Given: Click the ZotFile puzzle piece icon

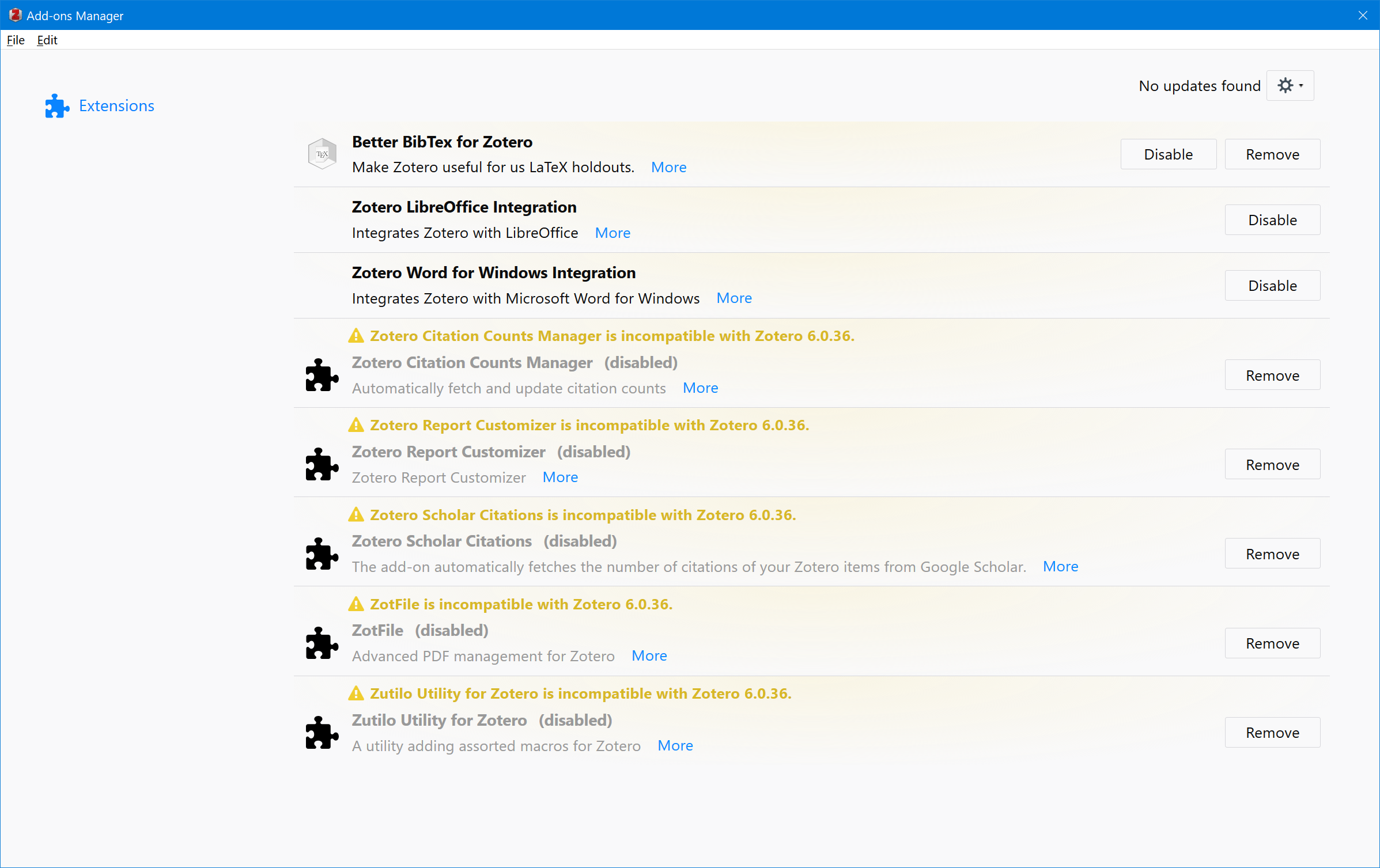Looking at the screenshot, I should click(x=322, y=643).
